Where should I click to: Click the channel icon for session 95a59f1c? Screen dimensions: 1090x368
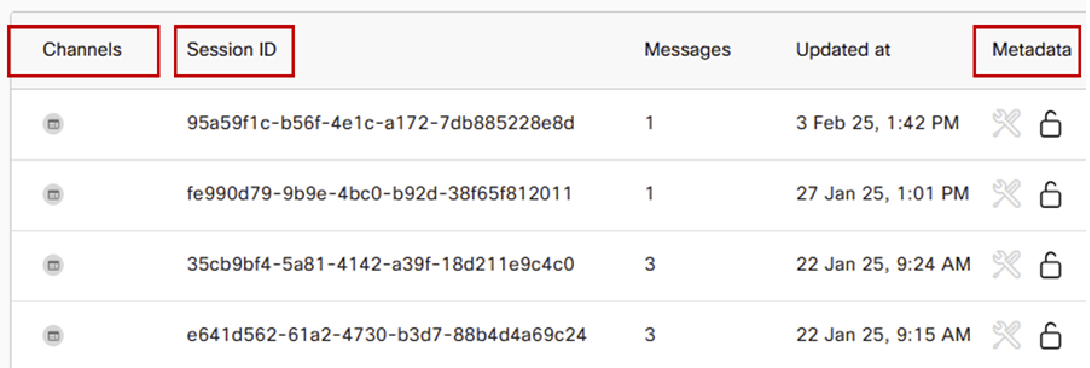tap(54, 125)
